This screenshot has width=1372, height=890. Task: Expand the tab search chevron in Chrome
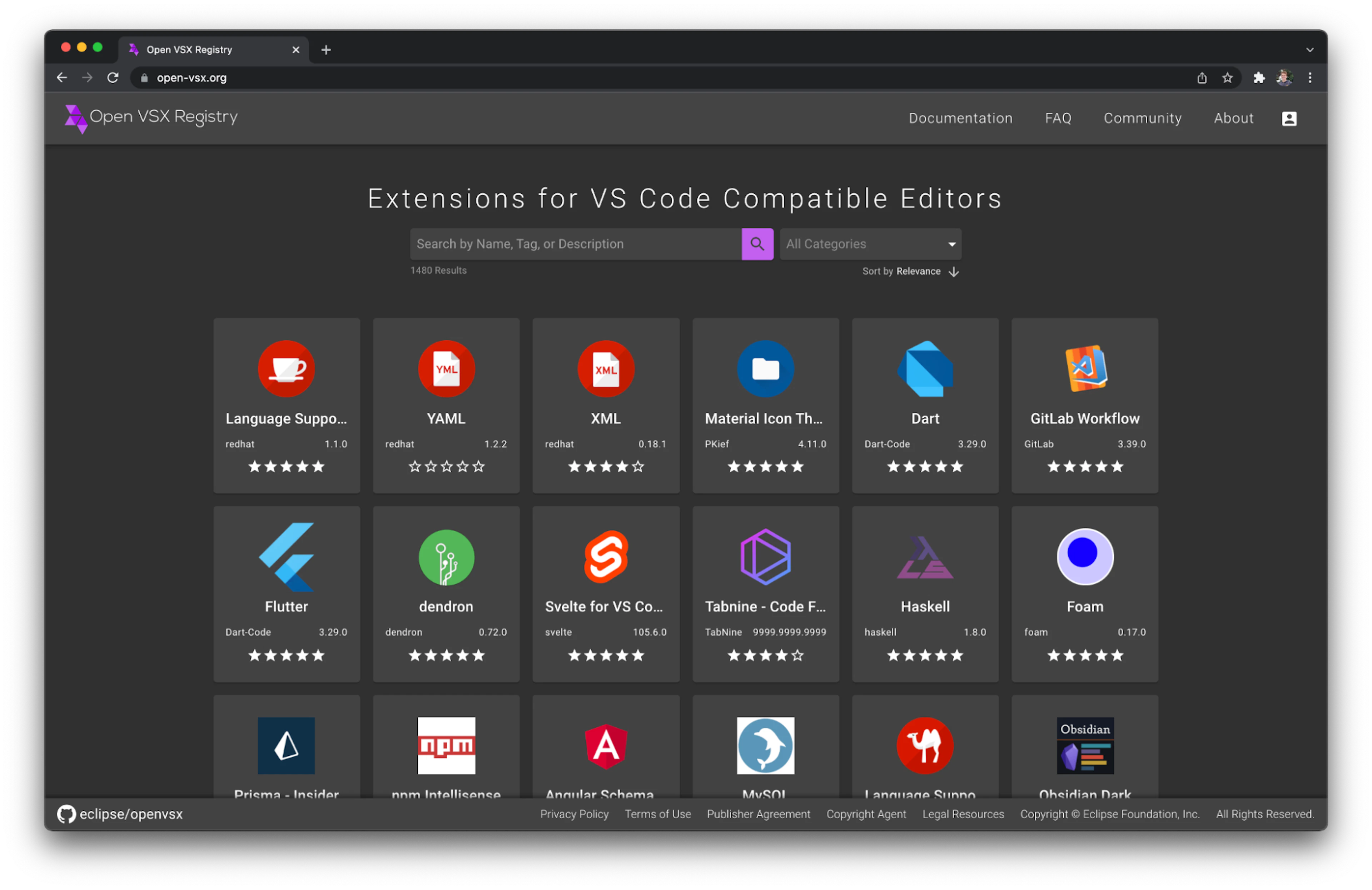(x=1310, y=50)
